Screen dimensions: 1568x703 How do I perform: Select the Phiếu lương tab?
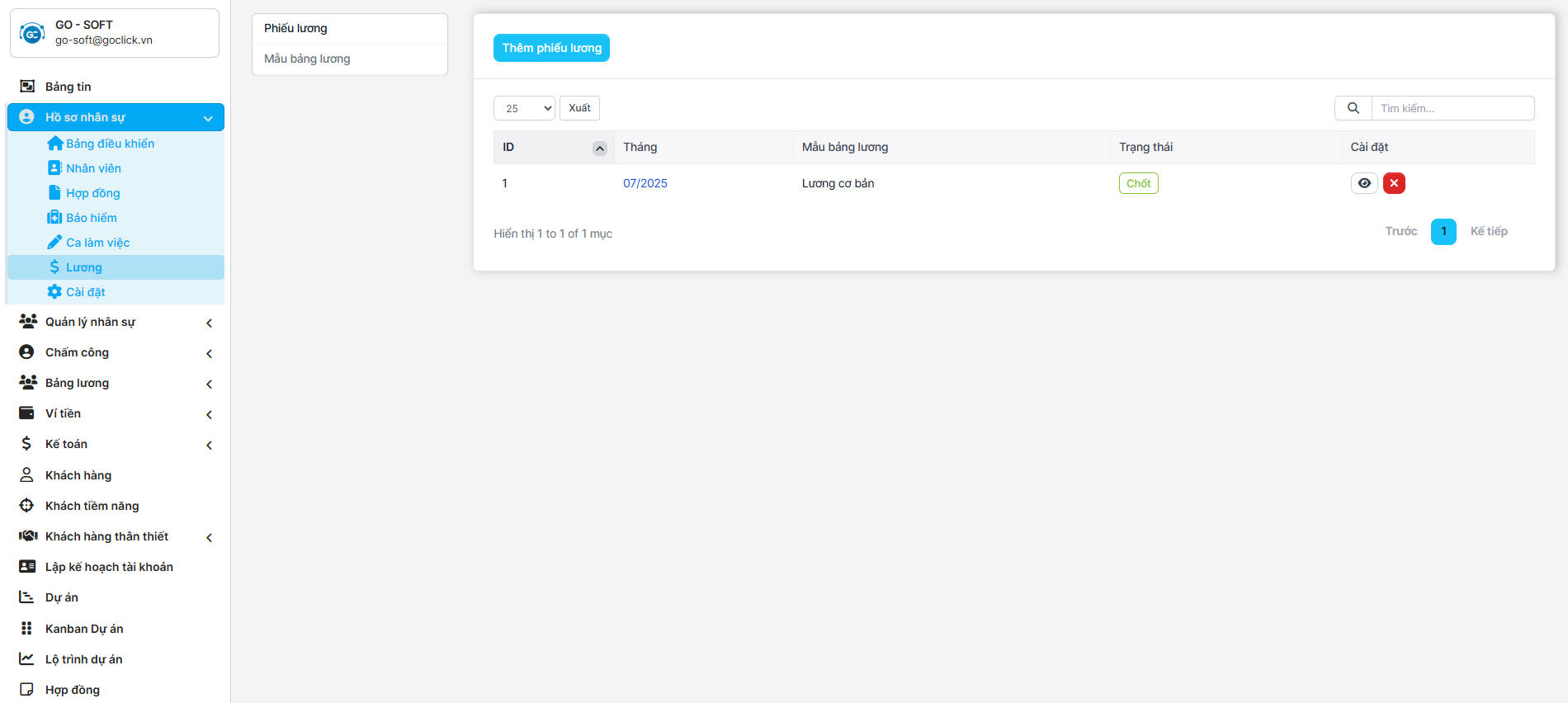[295, 28]
